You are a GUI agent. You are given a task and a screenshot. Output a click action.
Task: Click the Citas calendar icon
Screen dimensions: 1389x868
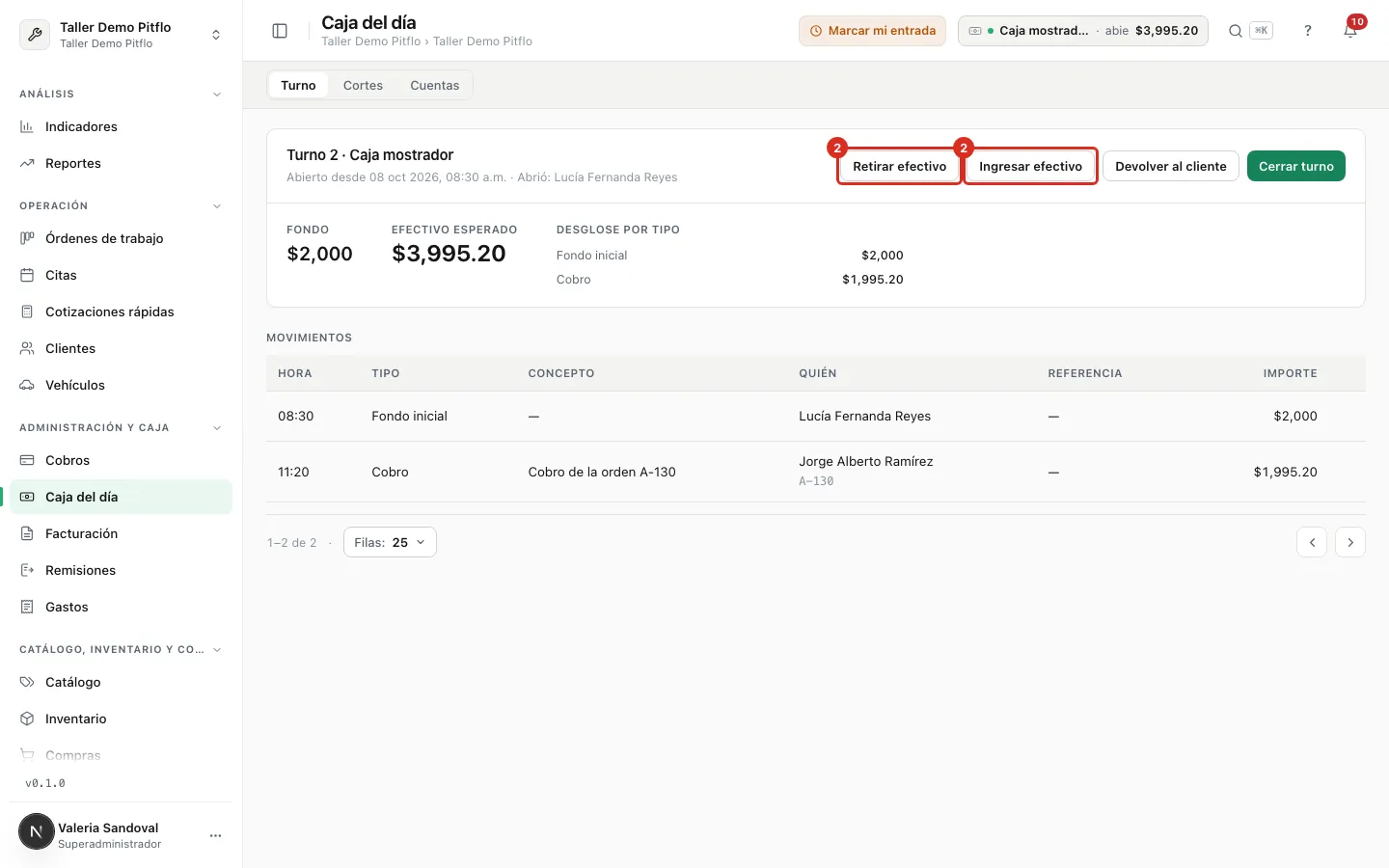pyautogui.click(x=27, y=275)
